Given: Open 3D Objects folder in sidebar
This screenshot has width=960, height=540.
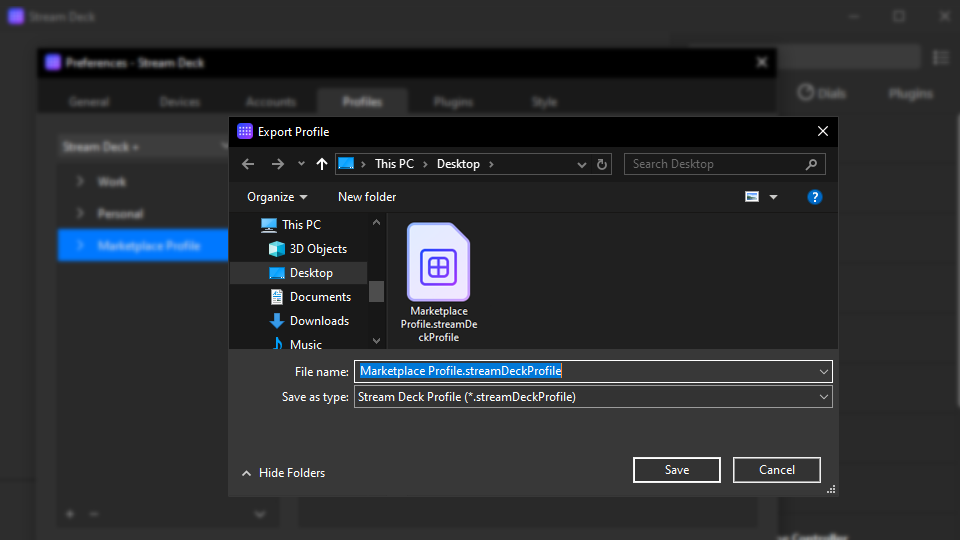Looking at the screenshot, I should pyautogui.click(x=318, y=249).
